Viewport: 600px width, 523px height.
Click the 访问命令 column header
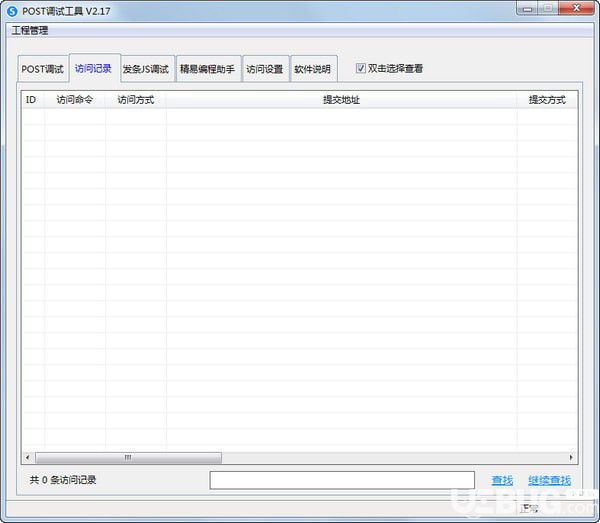tap(75, 100)
